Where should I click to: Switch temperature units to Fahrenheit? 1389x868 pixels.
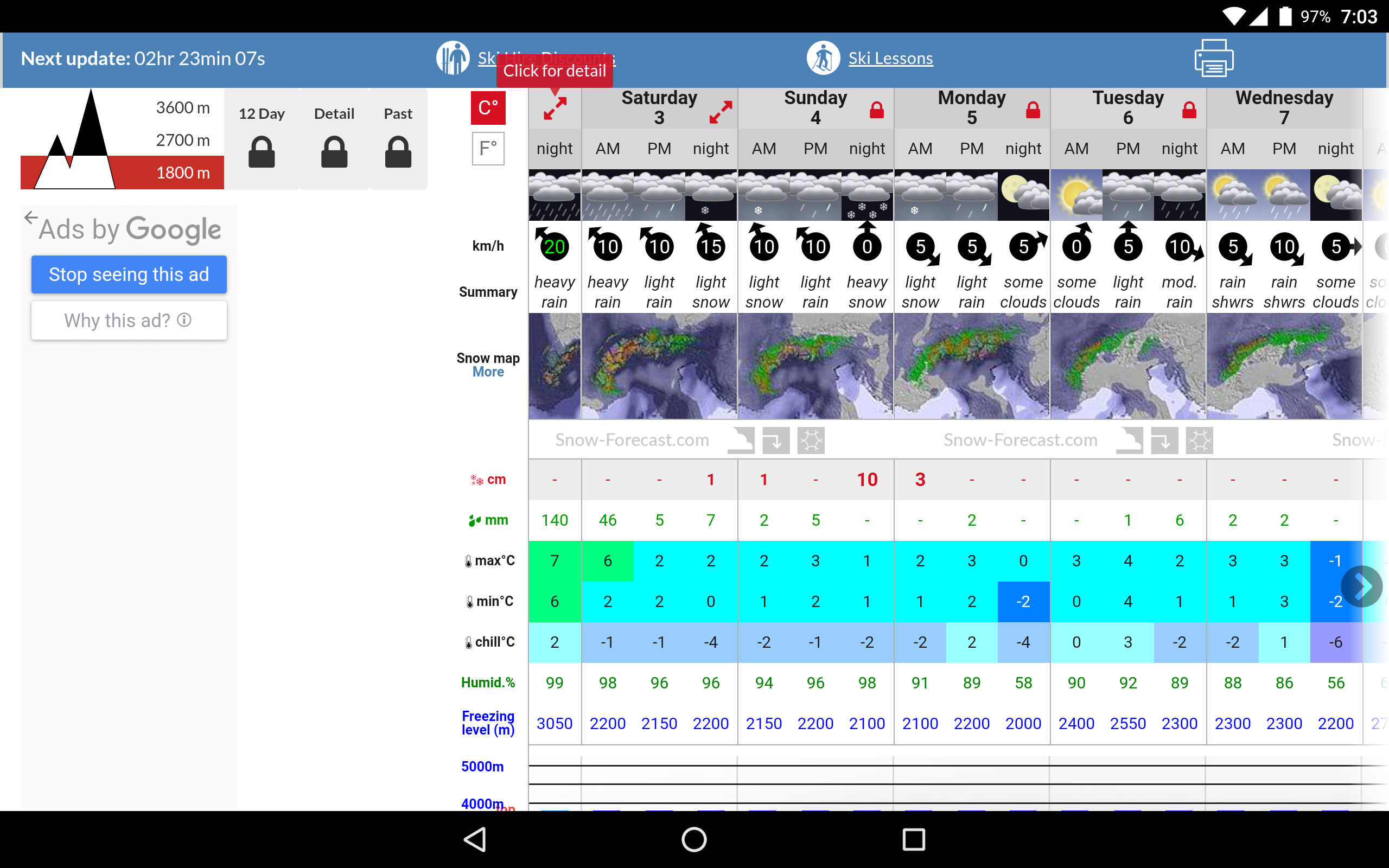(x=488, y=149)
